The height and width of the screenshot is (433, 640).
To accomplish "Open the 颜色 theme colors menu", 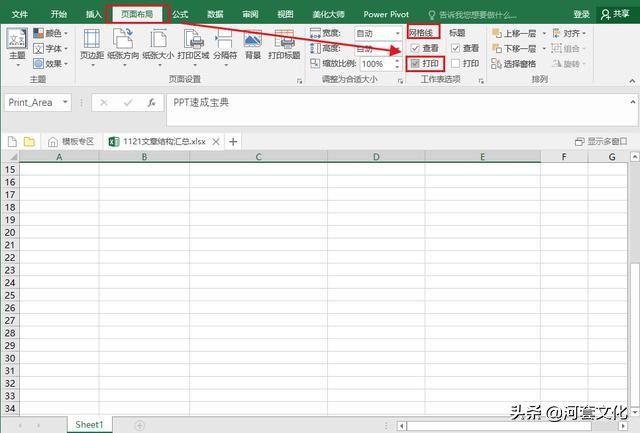I will [x=51, y=33].
